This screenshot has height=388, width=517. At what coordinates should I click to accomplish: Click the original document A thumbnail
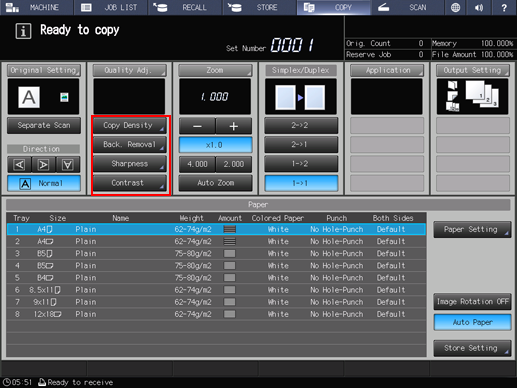coord(29,97)
